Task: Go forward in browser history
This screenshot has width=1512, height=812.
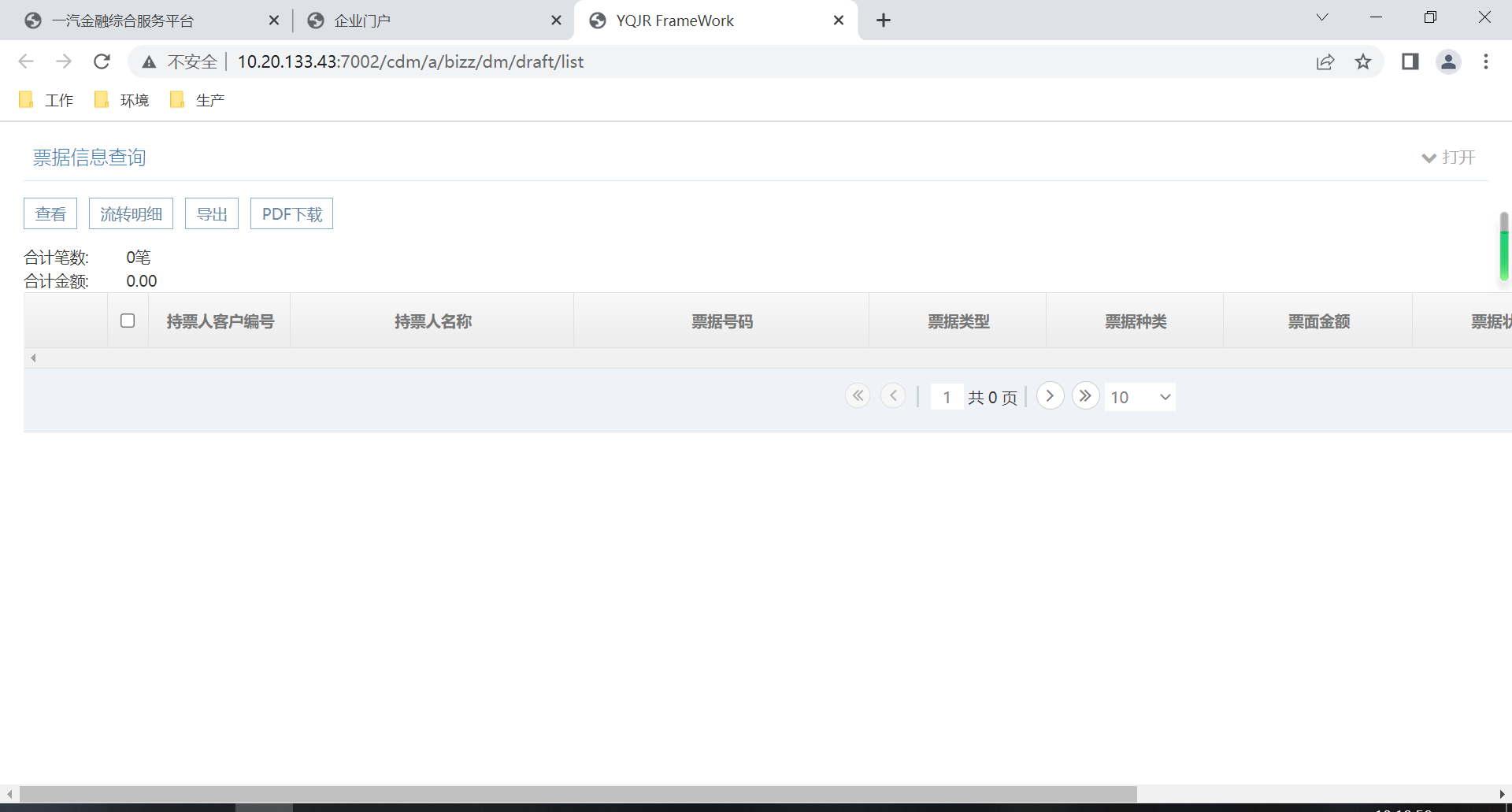Action: pos(64,61)
